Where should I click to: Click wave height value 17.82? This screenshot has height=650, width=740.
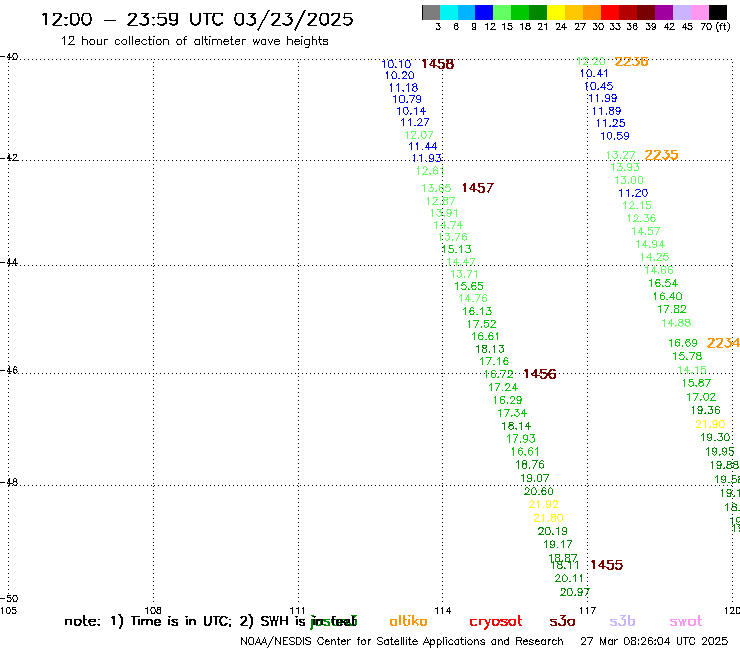click(672, 309)
